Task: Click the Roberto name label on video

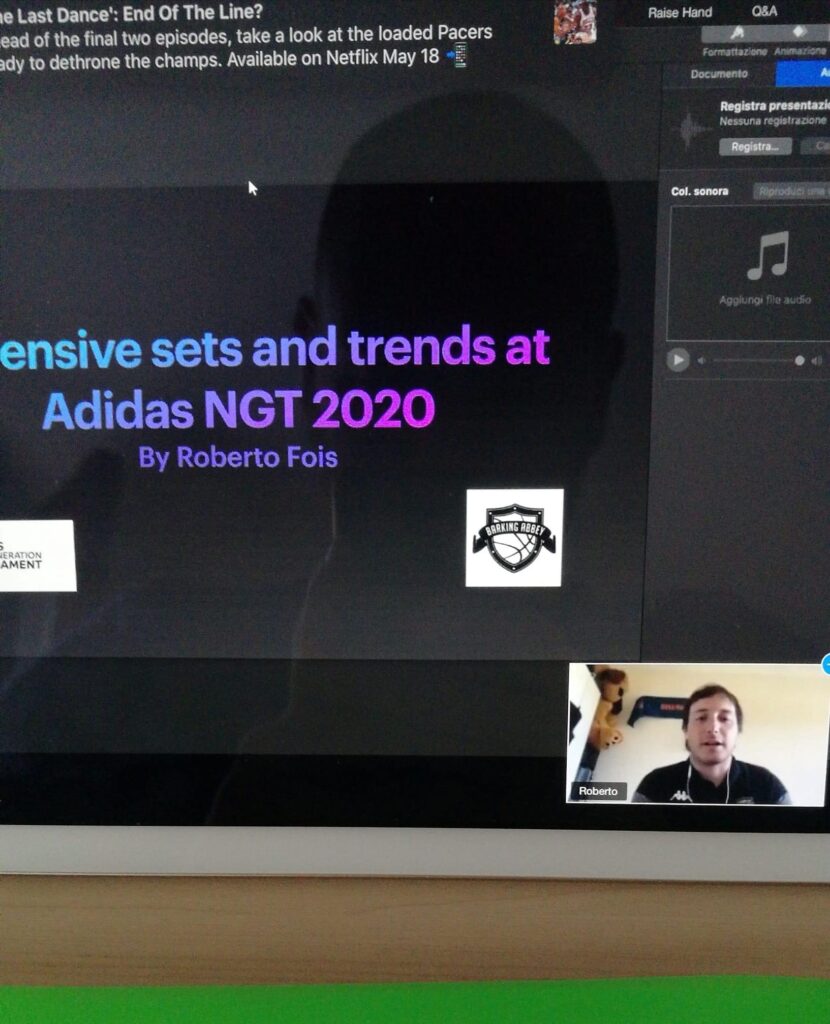Action: tap(598, 791)
